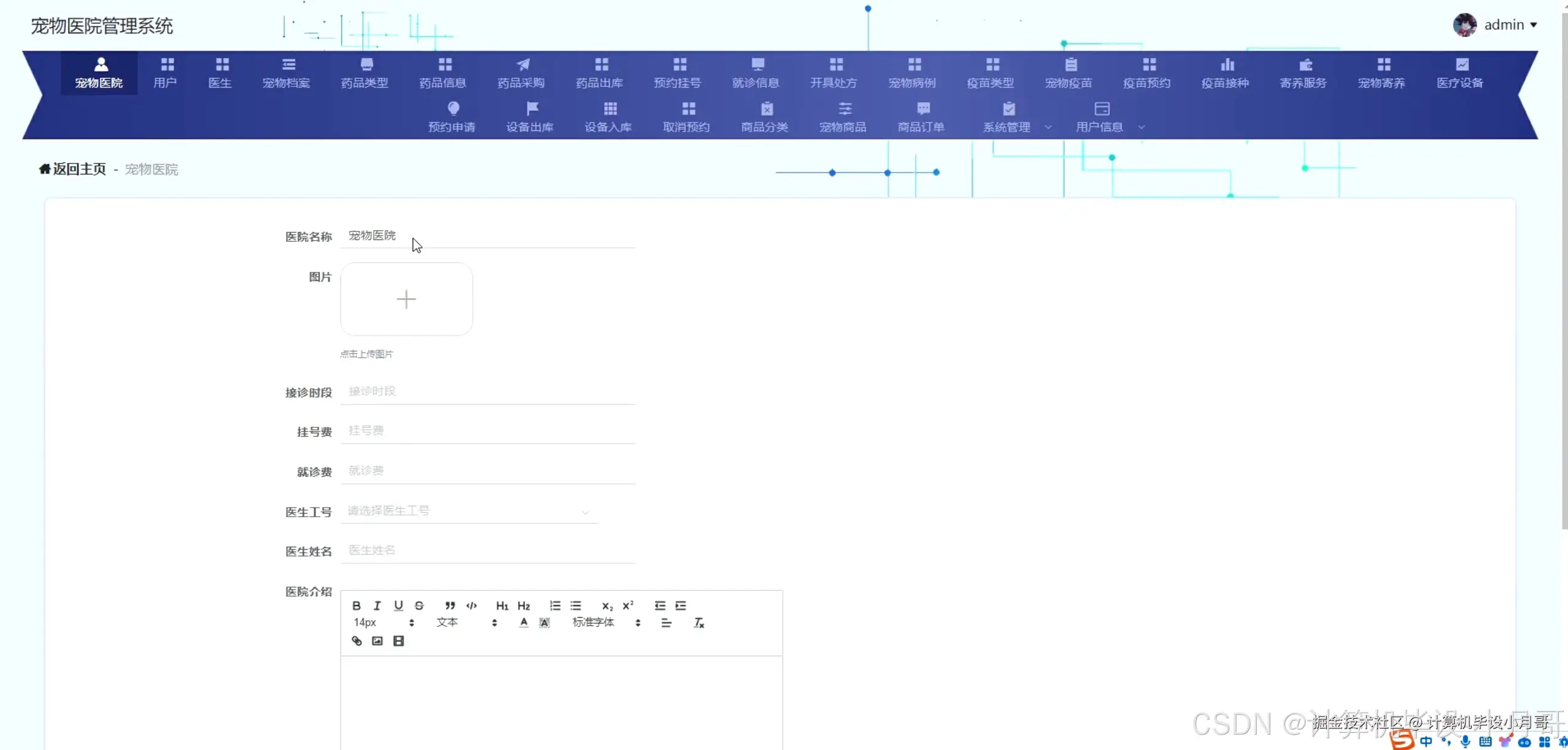The image size is (1568, 750).
Task: Click the insert image icon in editor
Action: point(377,641)
